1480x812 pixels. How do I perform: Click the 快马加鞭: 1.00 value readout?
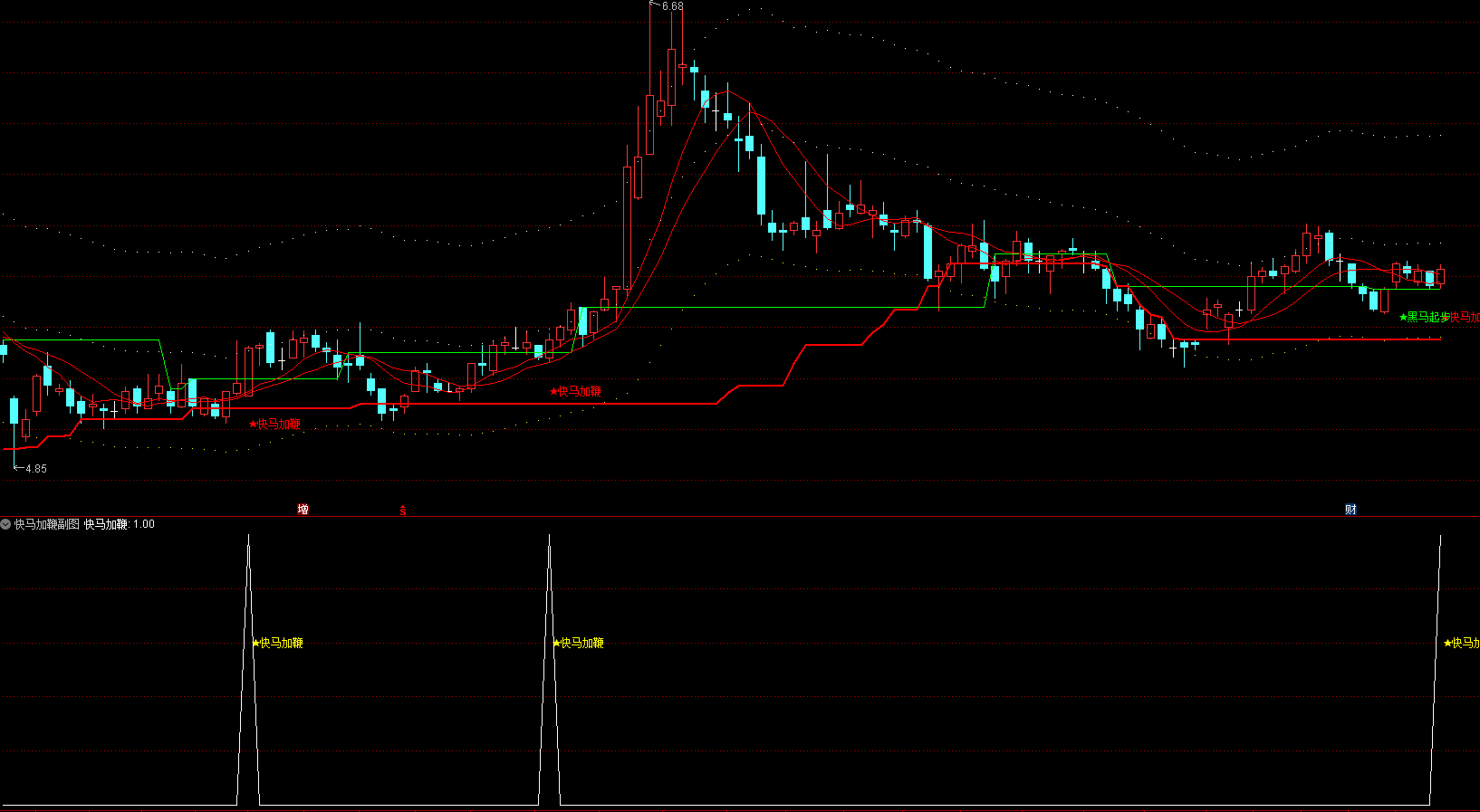click(120, 524)
